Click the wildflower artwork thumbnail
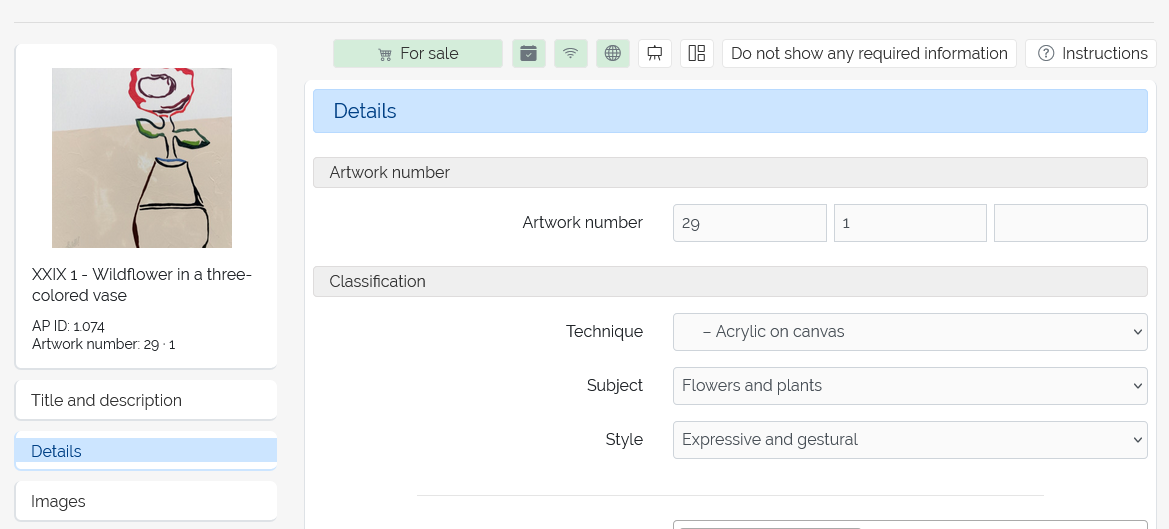 point(142,158)
